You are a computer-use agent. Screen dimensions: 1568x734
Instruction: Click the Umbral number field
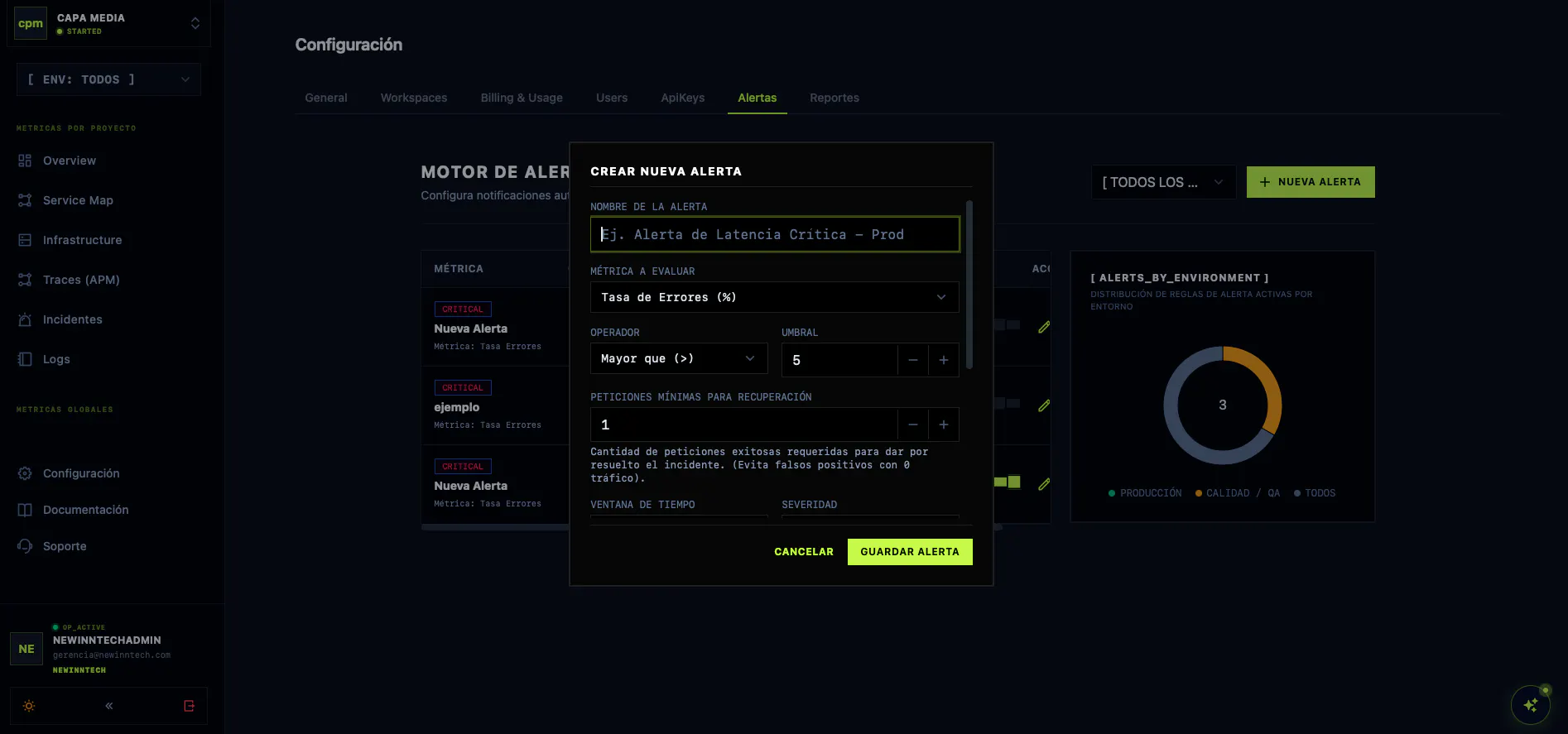tap(839, 360)
